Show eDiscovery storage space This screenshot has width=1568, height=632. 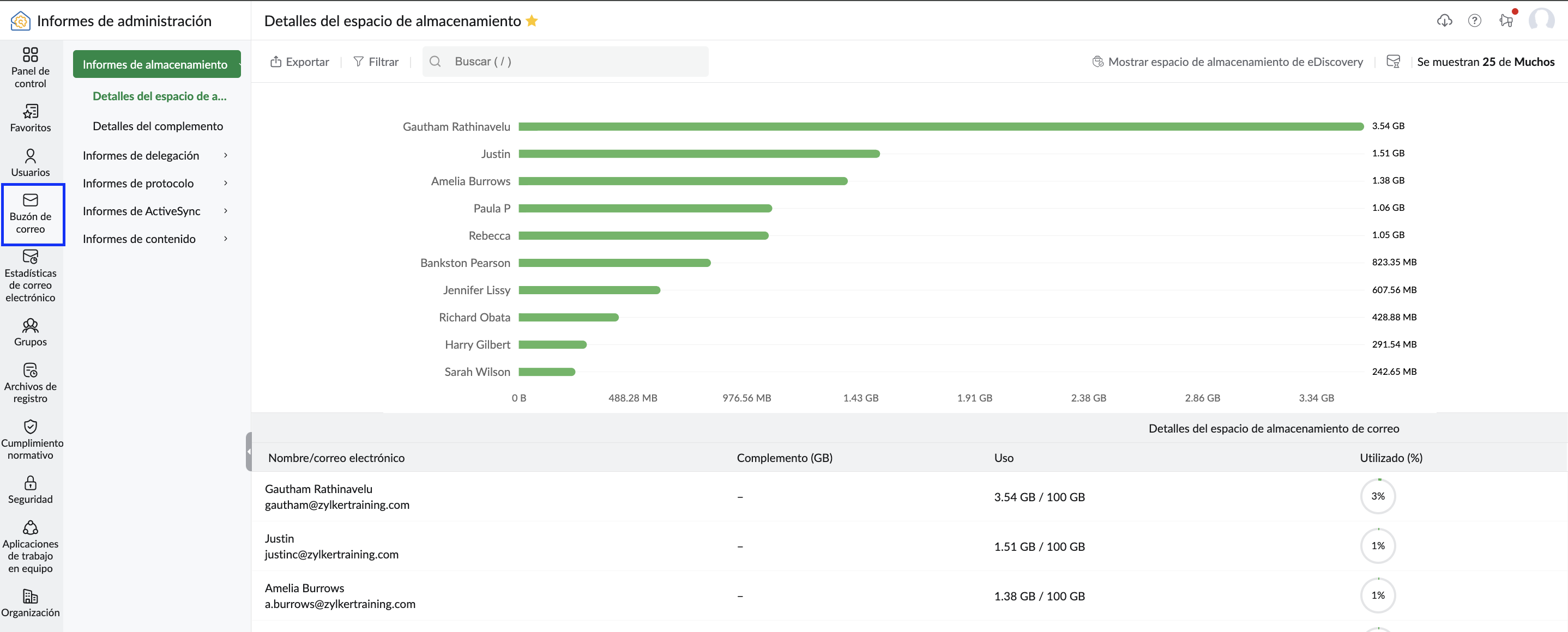pyautogui.click(x=1227, y=62)
